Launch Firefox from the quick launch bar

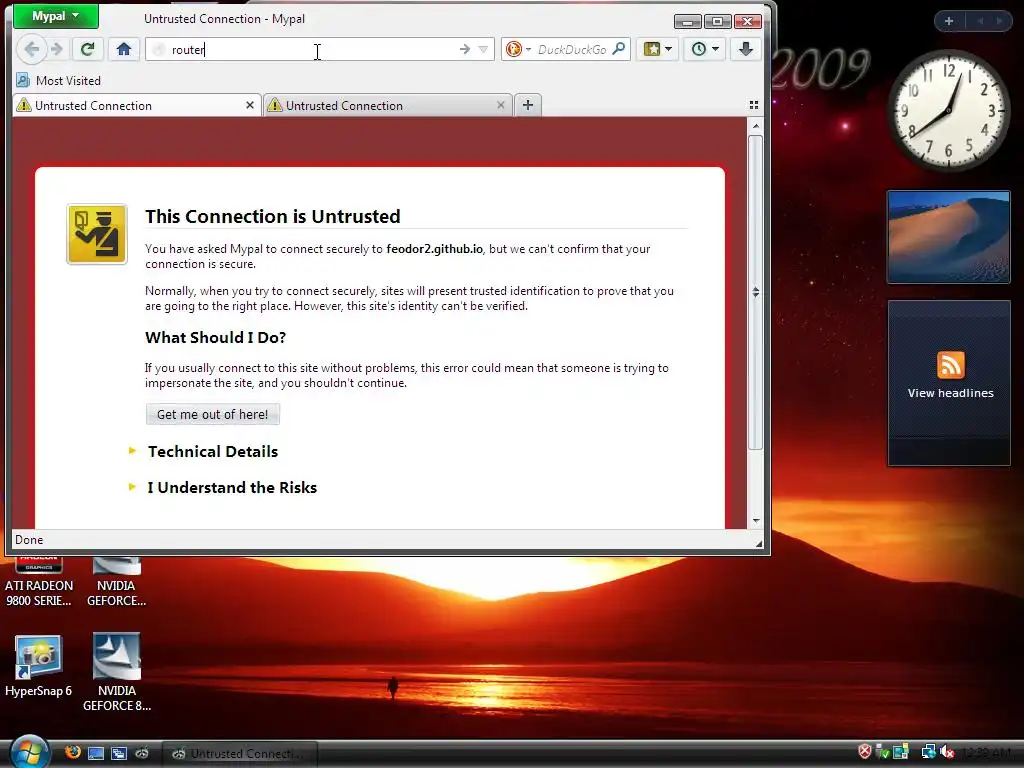click(x=72, y=753)
